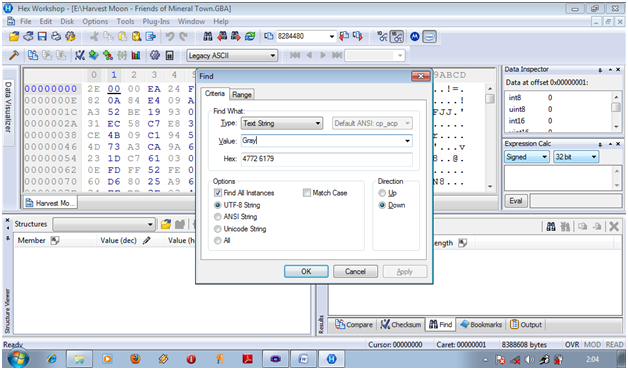Click the gear settings toolbar icon
Viewport: 628px width, 370px height.
155,55
